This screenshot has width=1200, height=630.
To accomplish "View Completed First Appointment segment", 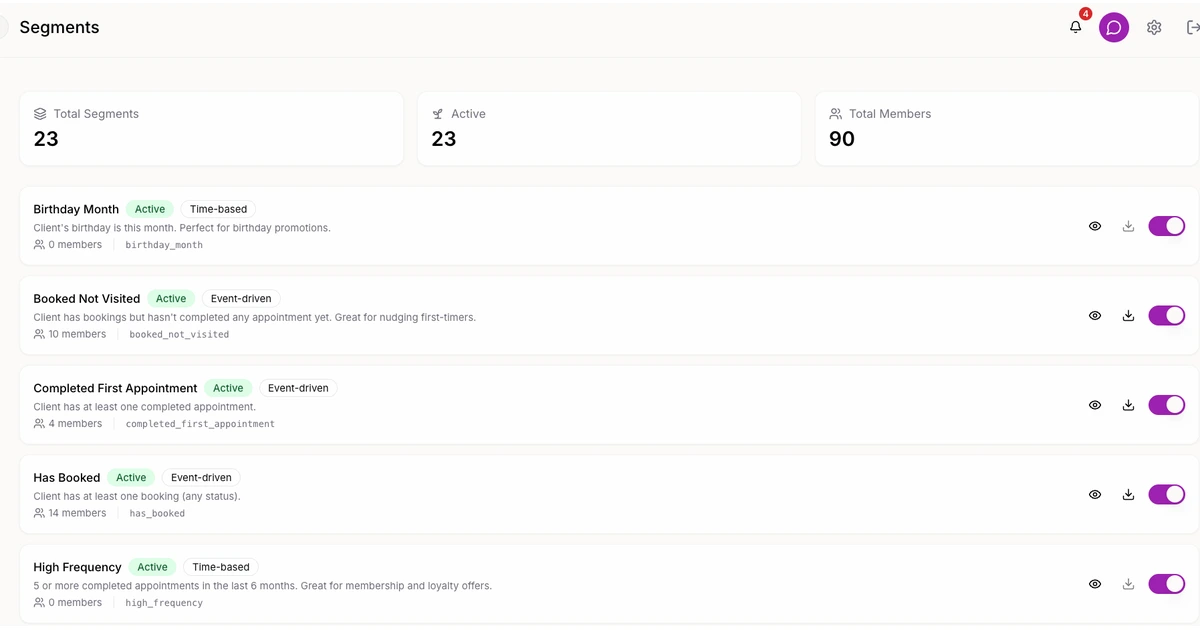I will pos(1095,405).
